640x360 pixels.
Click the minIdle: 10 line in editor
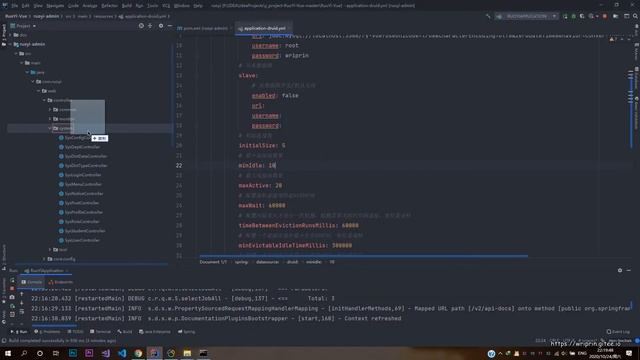(x=258, y=165)
